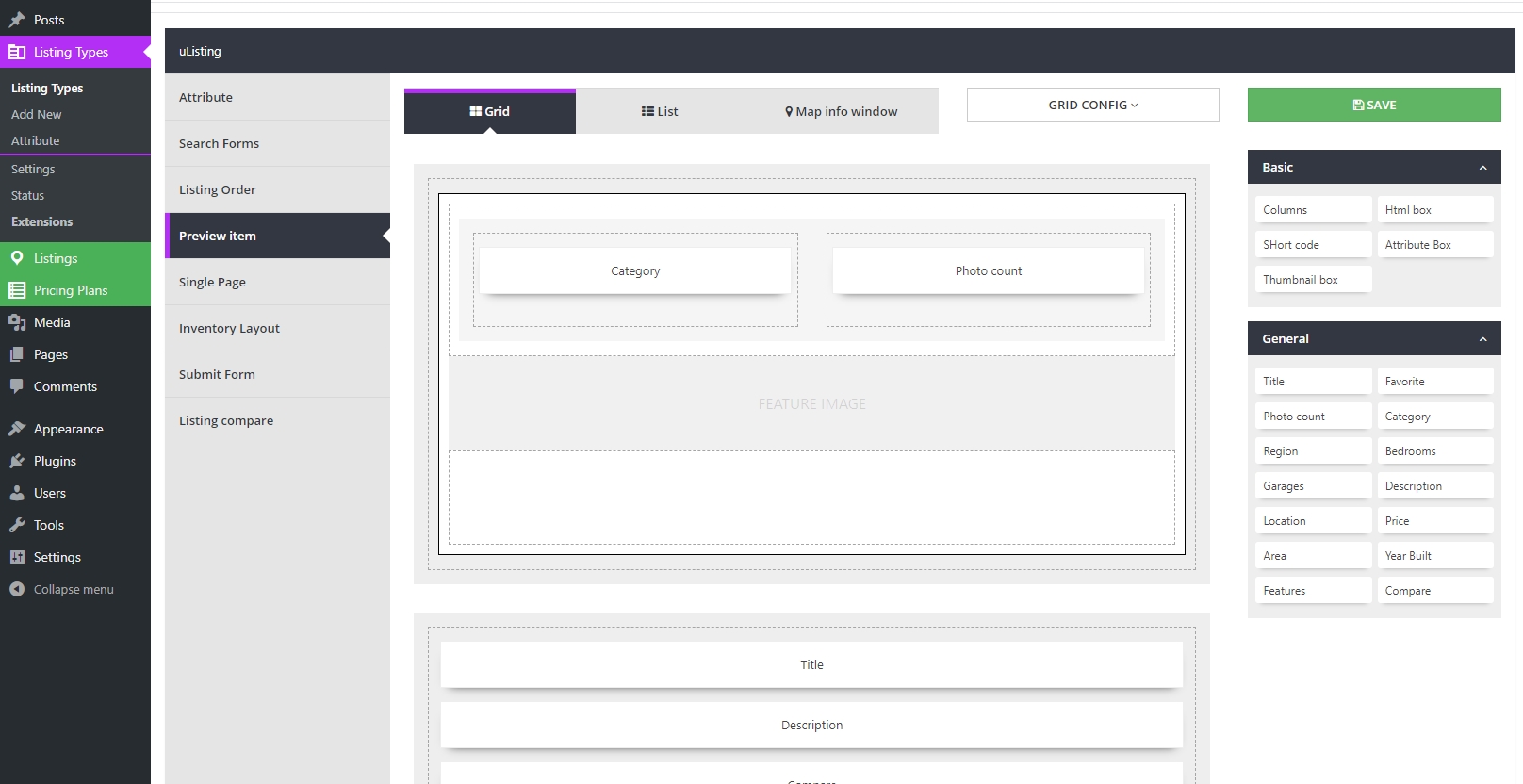This screenshot has width=1523, height=784.
Task: Click the Settings sliders icon
Action: pyautogui.click(x=17, y=557)
